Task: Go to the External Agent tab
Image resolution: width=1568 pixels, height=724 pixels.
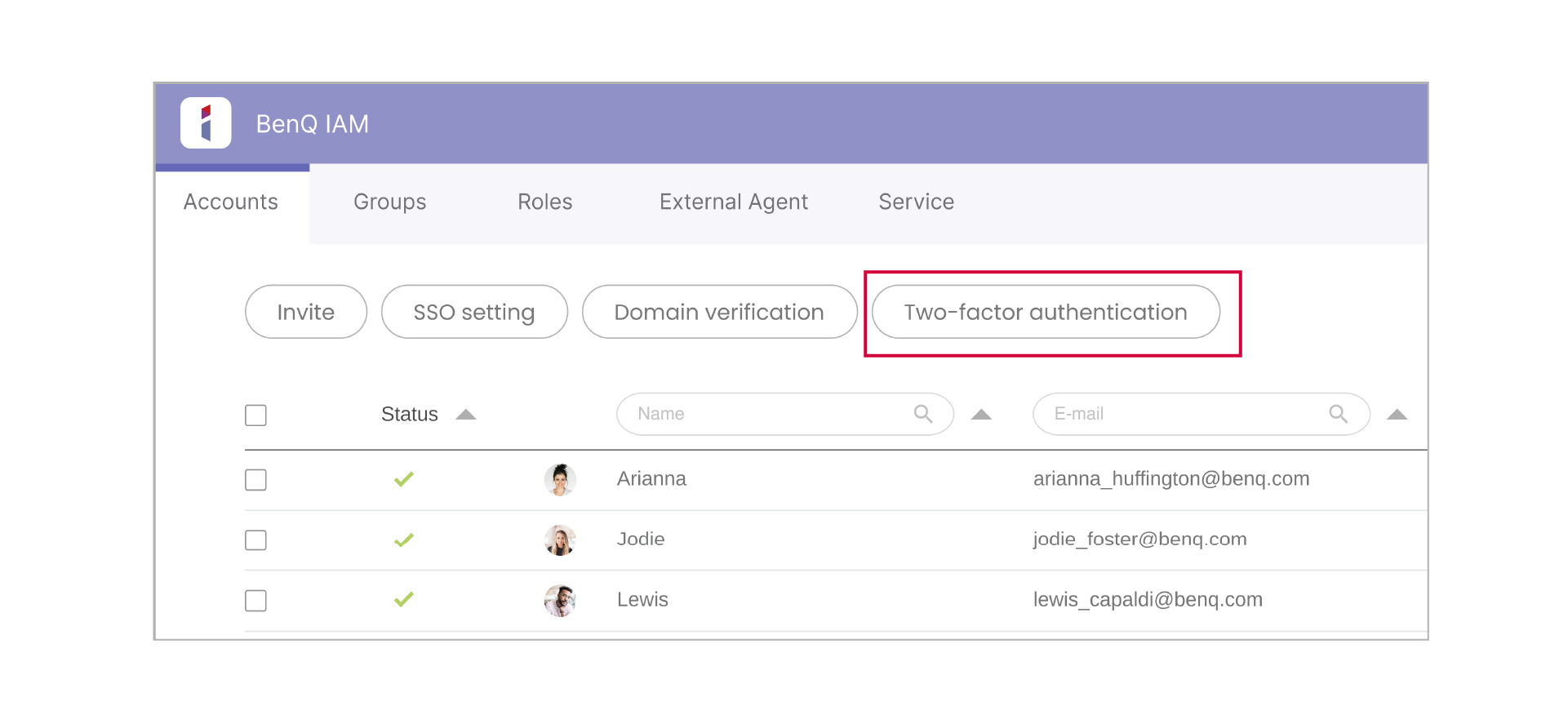Action: click(733, 202)
